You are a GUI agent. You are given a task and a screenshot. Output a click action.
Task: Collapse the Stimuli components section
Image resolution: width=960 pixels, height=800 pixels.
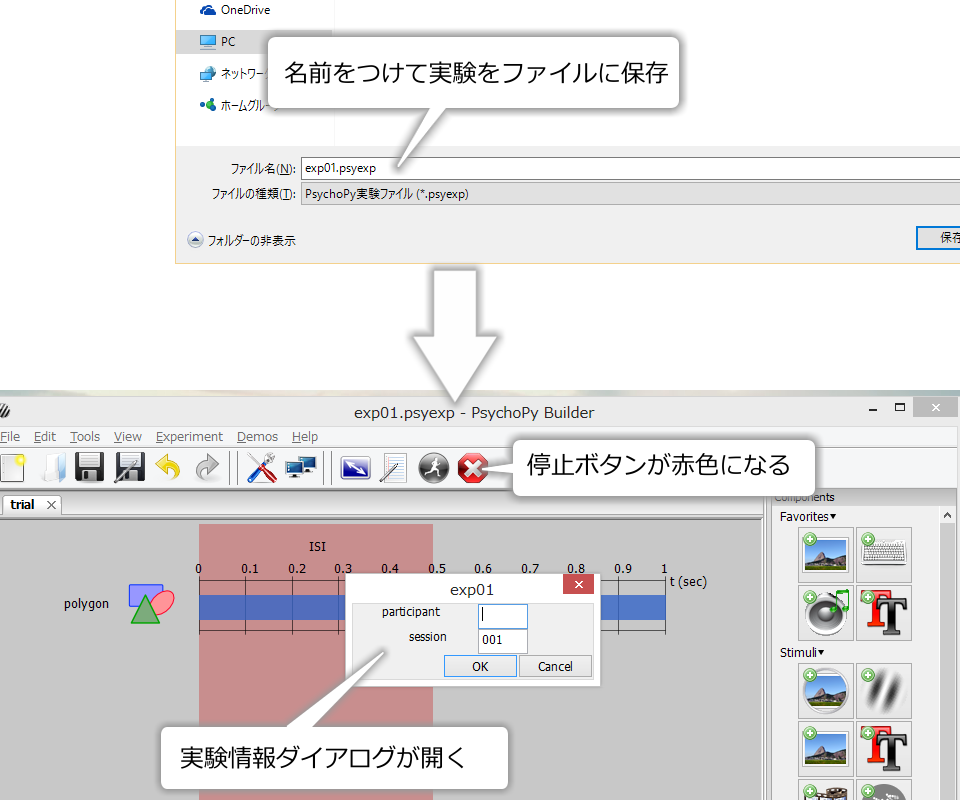(x=801, y=652)
